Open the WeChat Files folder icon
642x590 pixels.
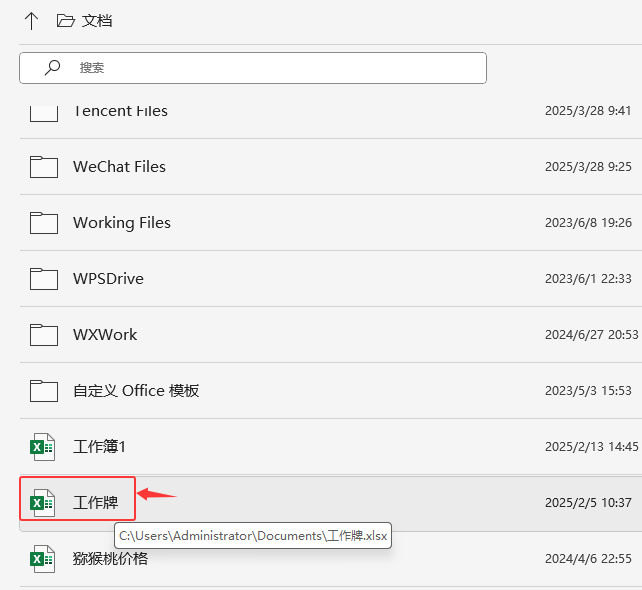[x=44, y=167]
